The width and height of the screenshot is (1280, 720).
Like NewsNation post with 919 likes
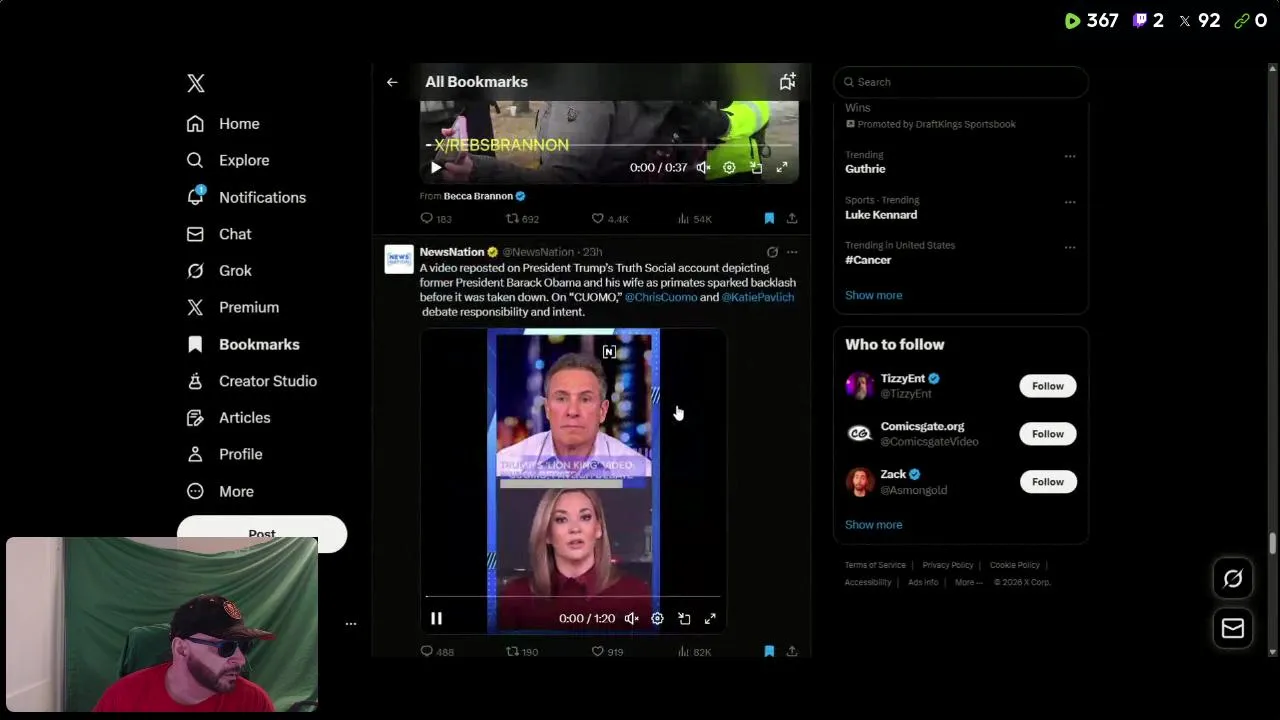[607, 651]
